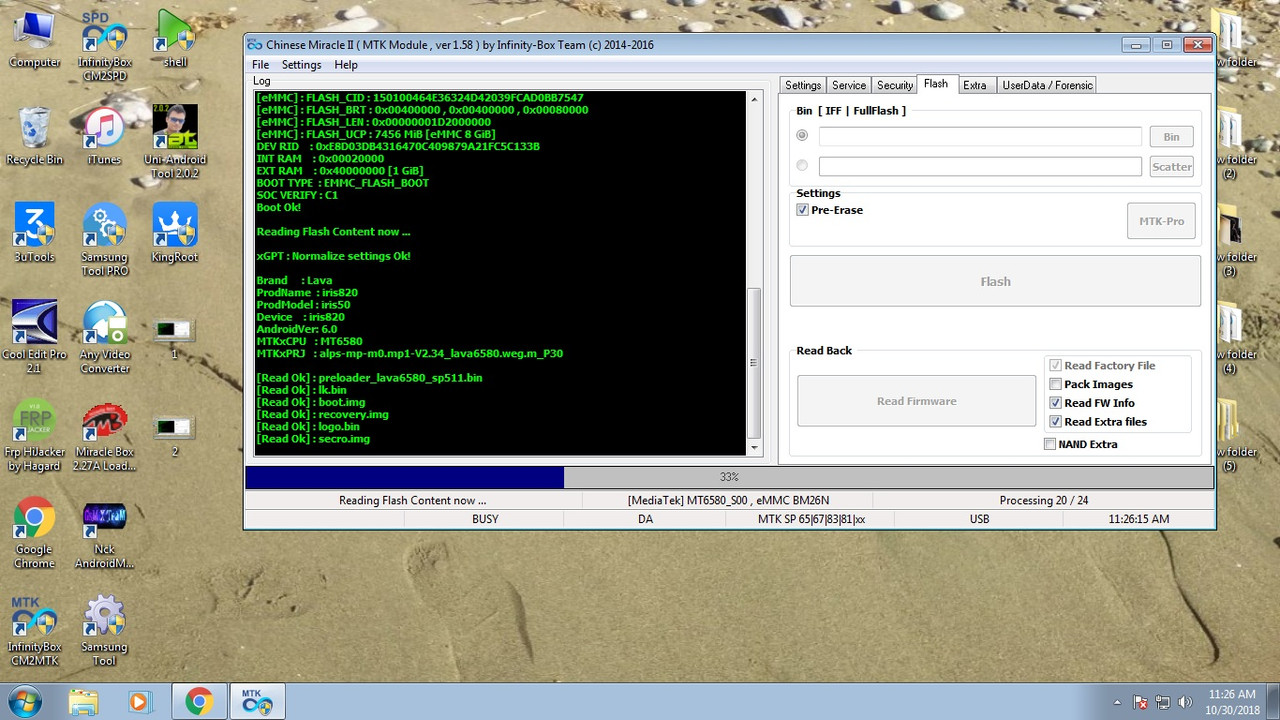Click log line 'MTKxCPU : MT6580'

pos(309,341)
